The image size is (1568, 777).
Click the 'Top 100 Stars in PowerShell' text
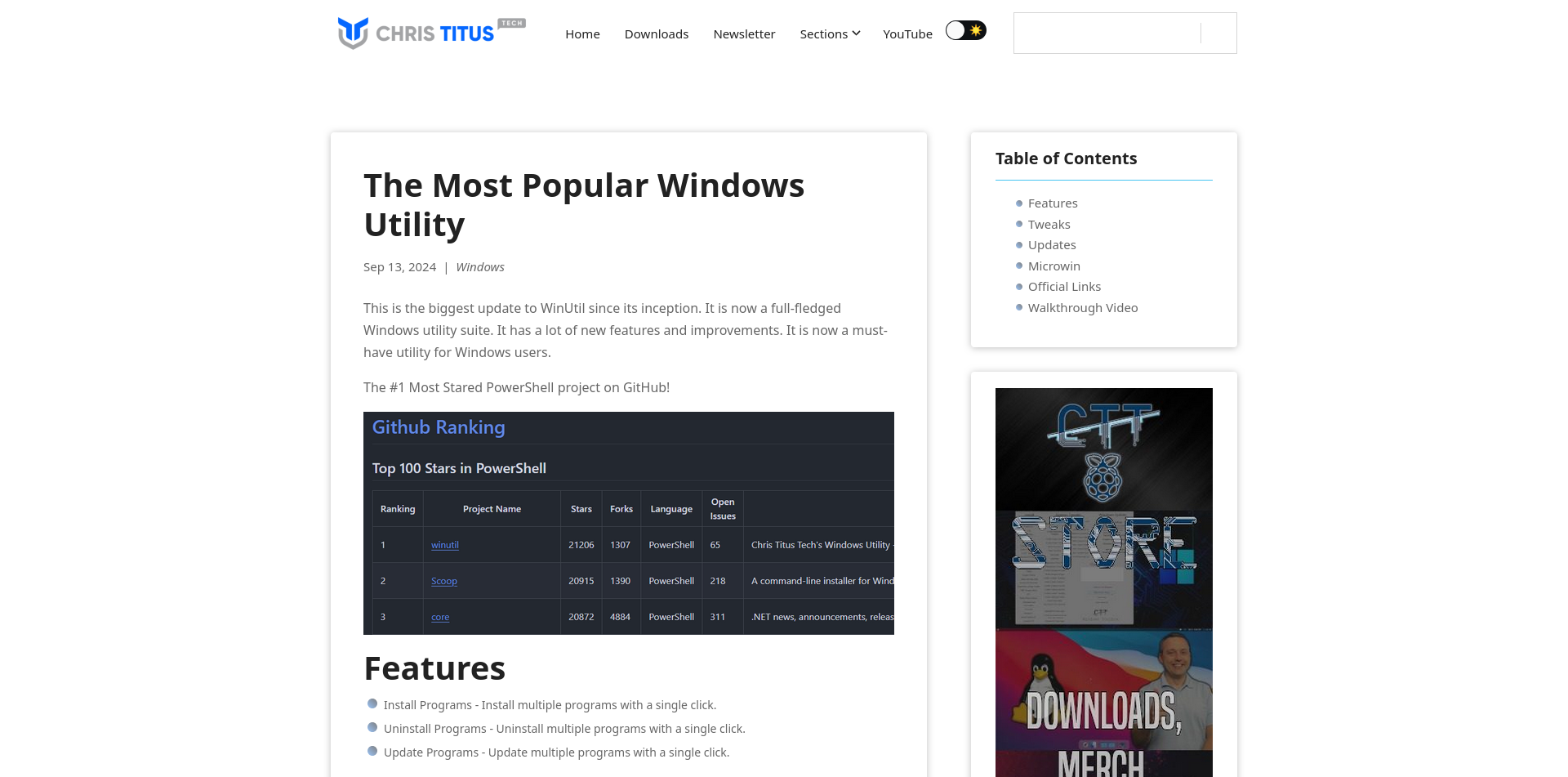pyautogui.click(x=459, y=468)
